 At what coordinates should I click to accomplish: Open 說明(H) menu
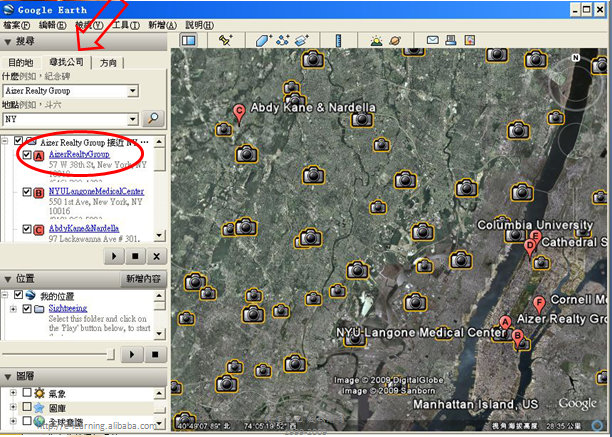point(199,25)
